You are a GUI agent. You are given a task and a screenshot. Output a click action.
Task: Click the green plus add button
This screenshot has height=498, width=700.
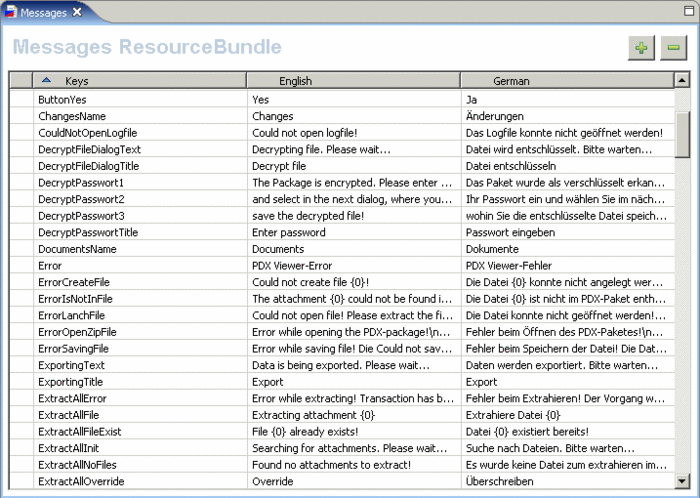641,48
